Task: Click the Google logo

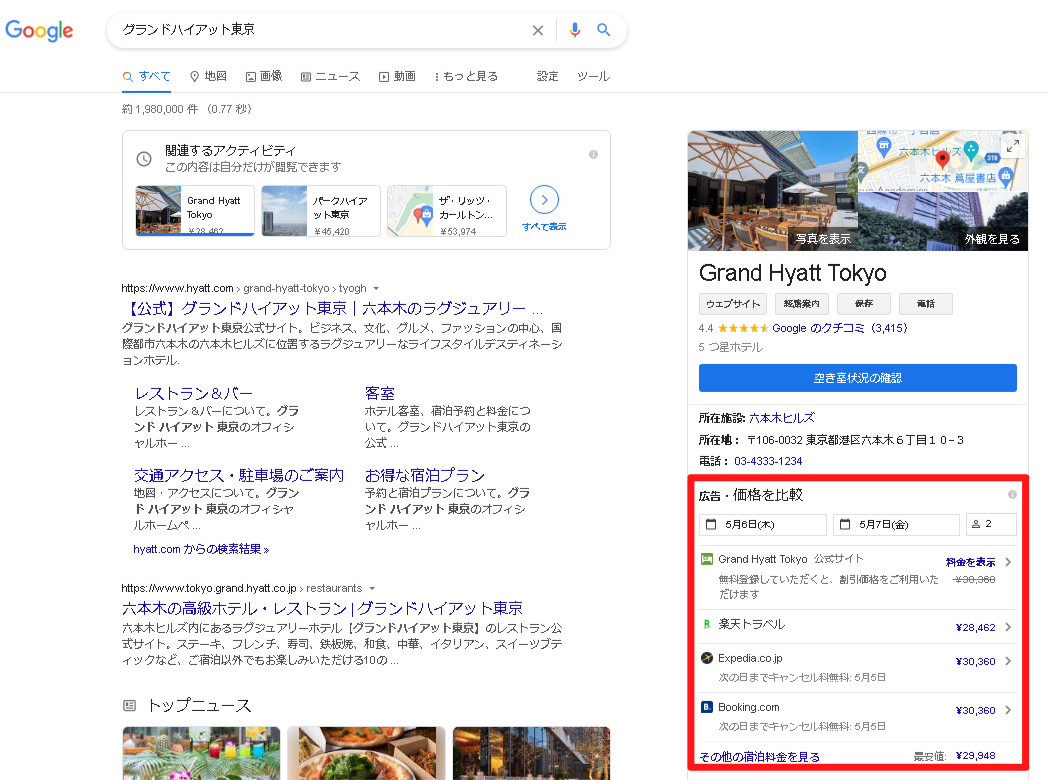Action: 39,30
